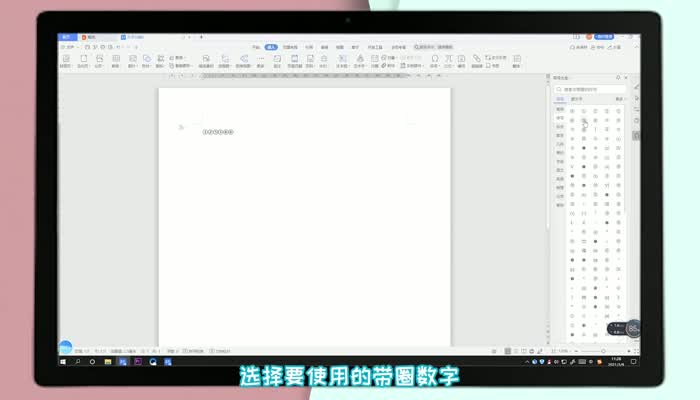Click the blue 首页 home tab at top left
Image resolution: width=700 pixels, height=400 pixels.
pyautogui.click(x=67, y=37)
